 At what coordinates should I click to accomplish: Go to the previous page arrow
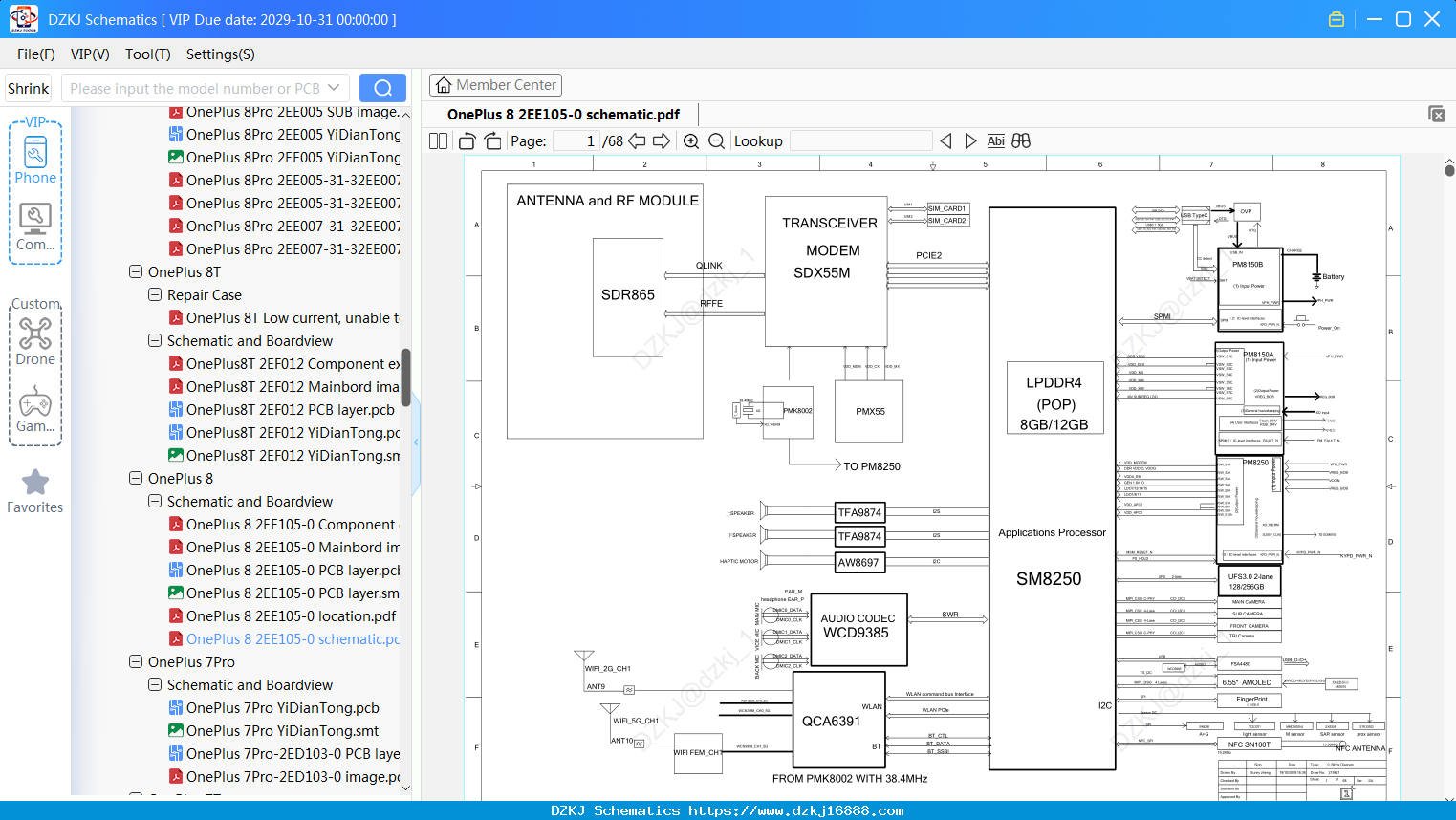[x=637, y=140]
